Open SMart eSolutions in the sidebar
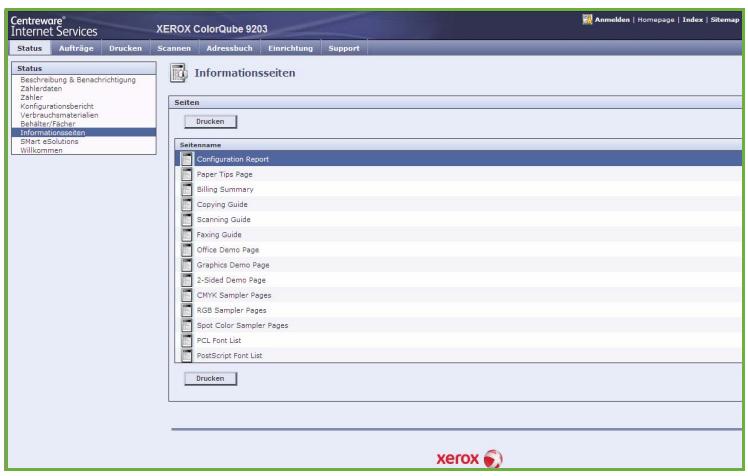Viewport: 748px width, 476px height. pyautogui.click(x=49, y=142)
